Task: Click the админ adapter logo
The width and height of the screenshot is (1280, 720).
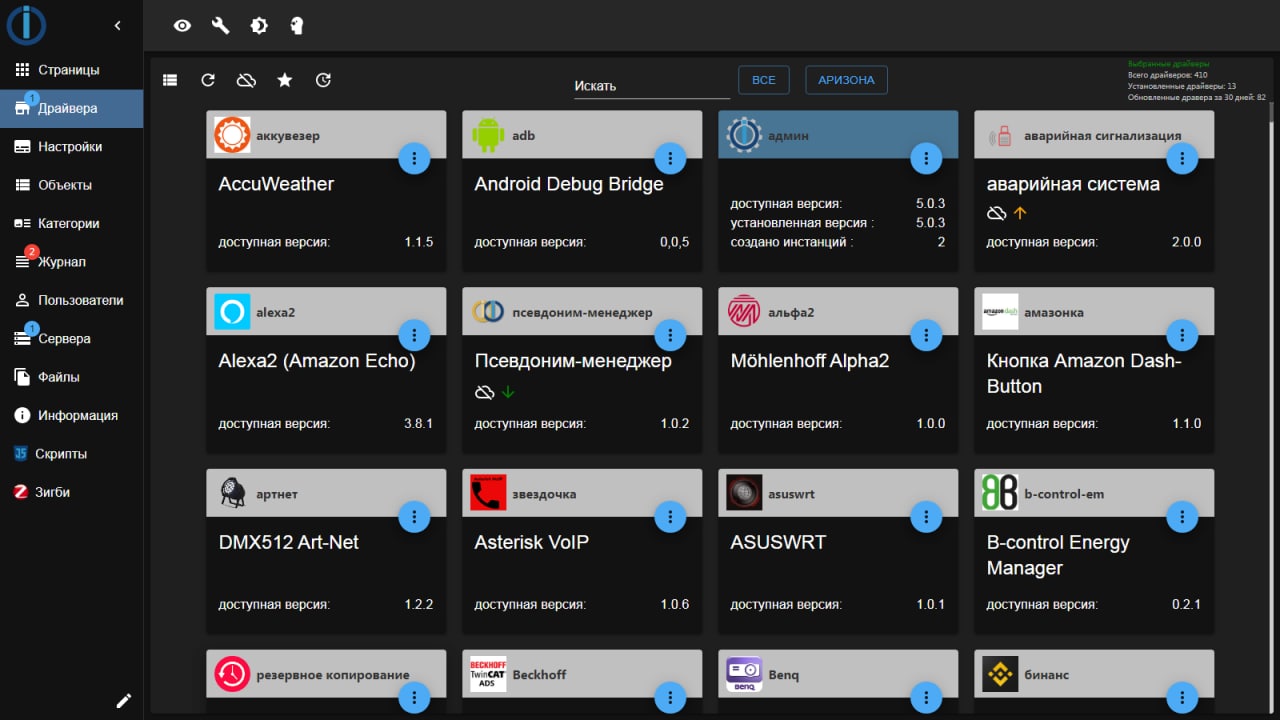Action: (x=744, y=135)
